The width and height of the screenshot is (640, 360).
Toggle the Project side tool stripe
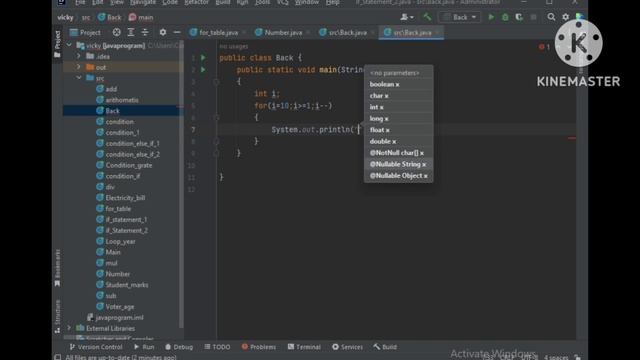58,44
